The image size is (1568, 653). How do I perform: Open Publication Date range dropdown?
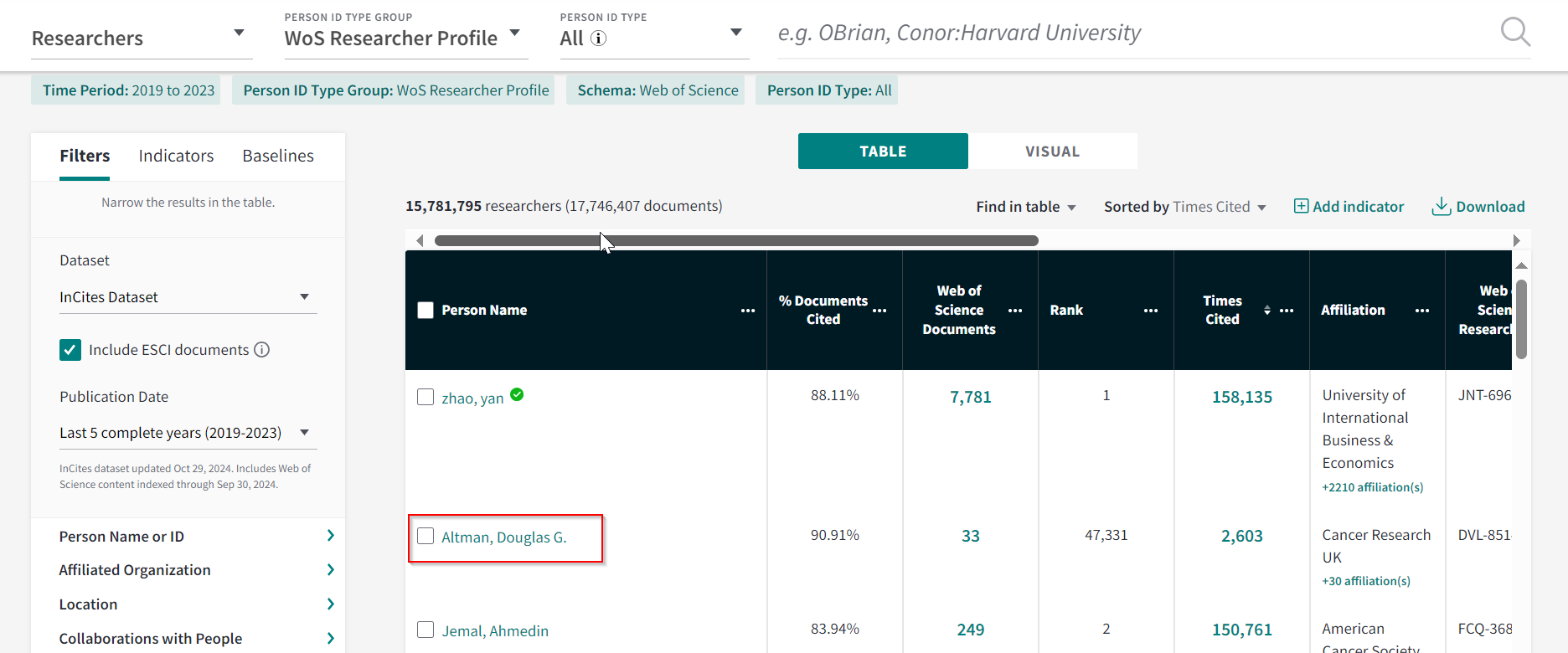(188, 433)
